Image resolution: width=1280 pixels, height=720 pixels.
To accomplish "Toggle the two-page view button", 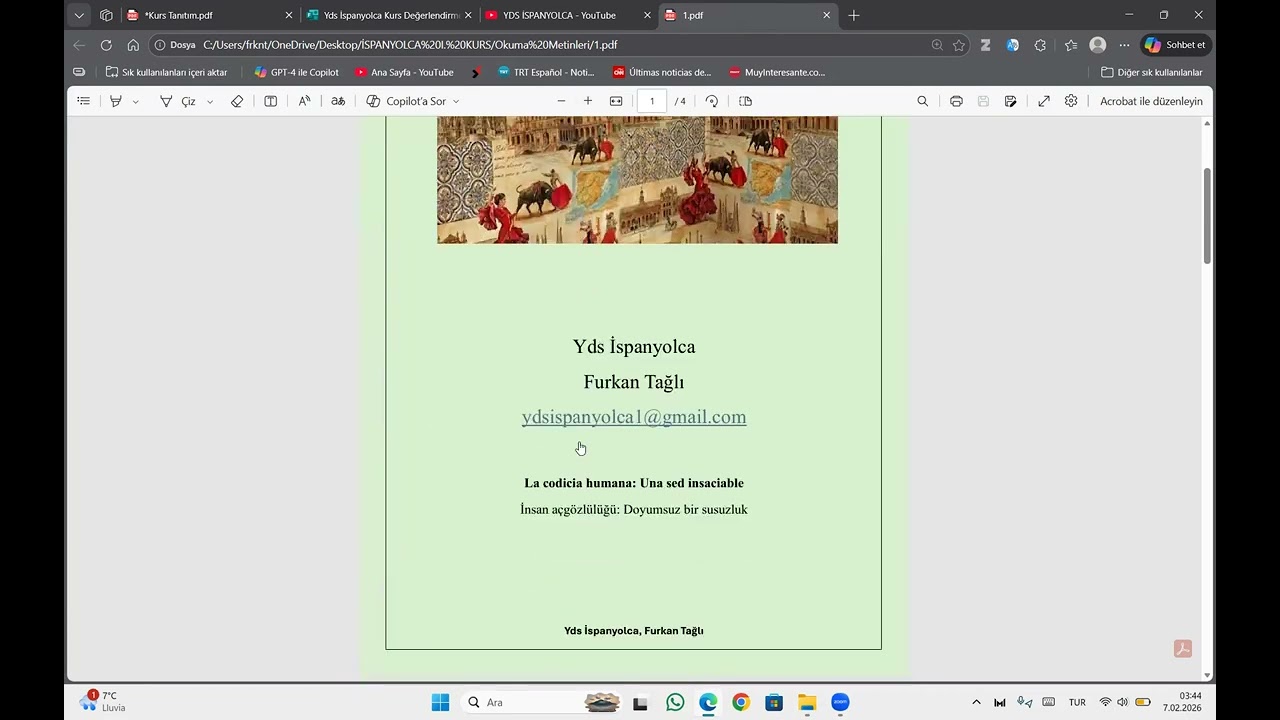I will tap(745, 101).
